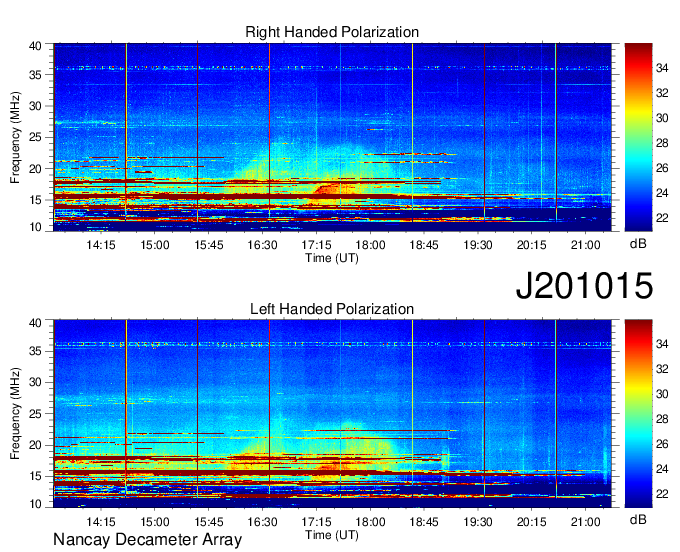Click the 22 dB mark on Left Handed colorbar
The width and height of the screenshot is (680, 552).
coord(662,494)
